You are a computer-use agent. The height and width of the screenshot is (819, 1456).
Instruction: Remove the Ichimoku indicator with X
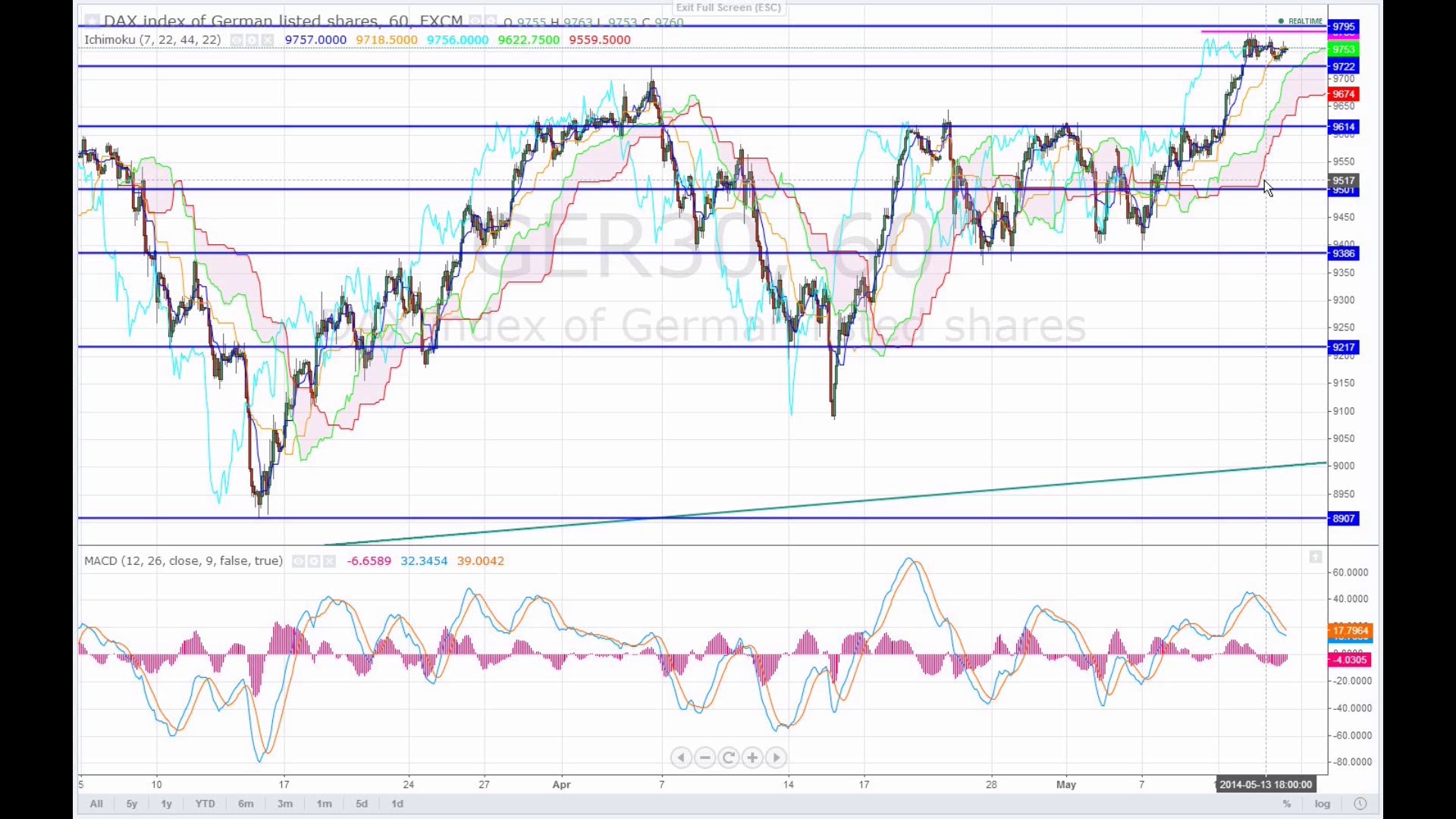tap(267, 40)
